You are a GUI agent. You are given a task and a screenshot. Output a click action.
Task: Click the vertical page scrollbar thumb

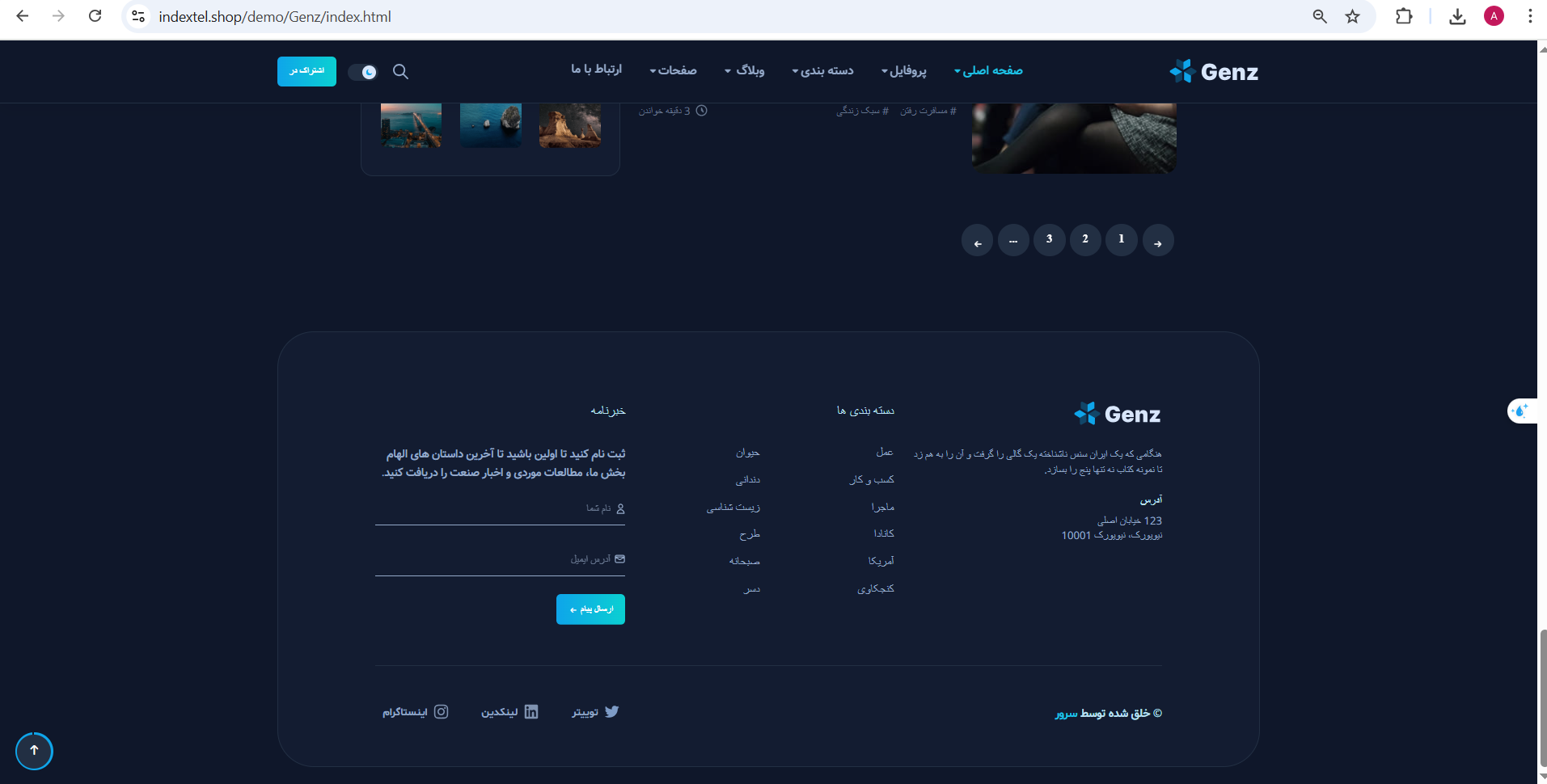[1542, 695]
